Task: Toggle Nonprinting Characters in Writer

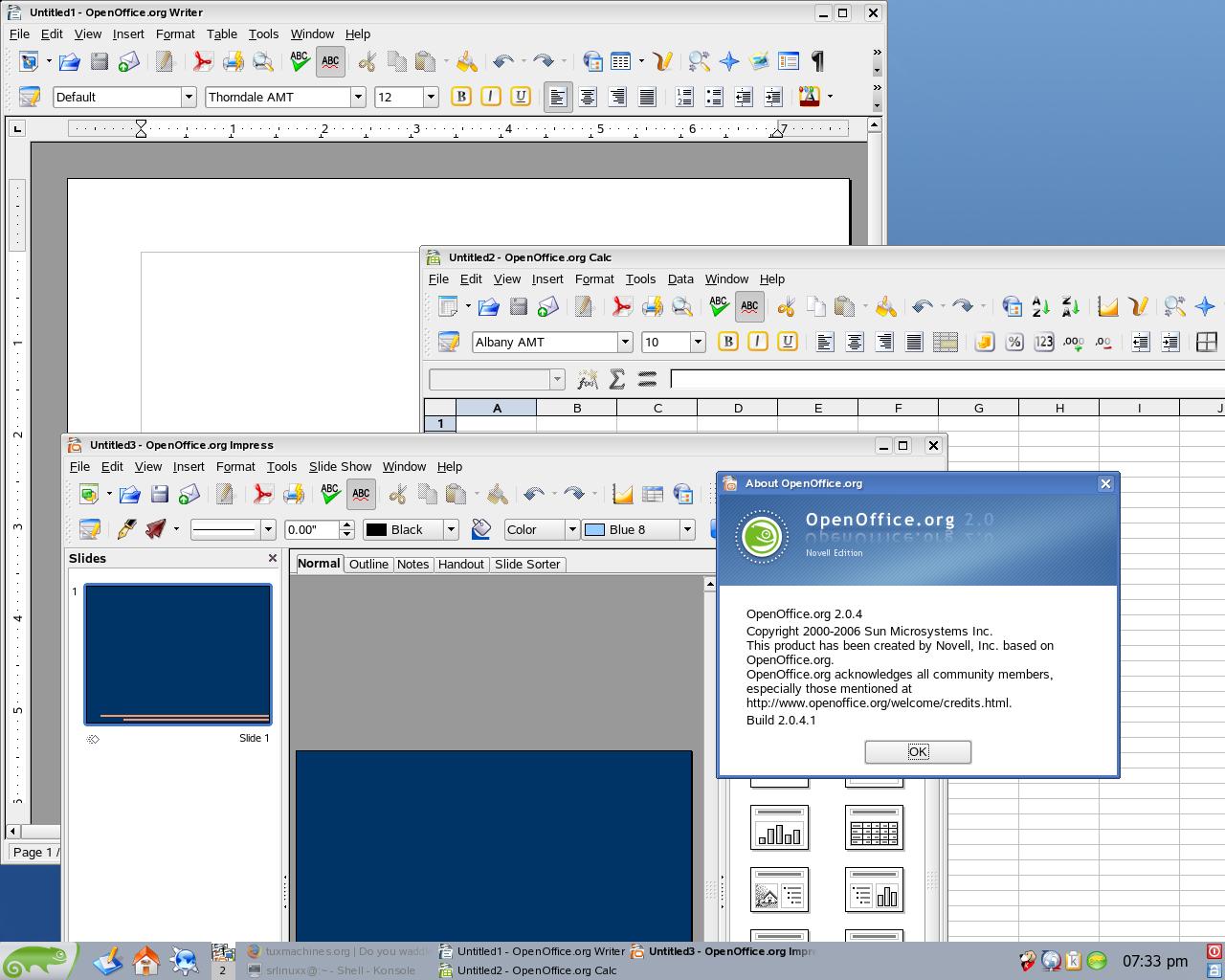Action: (x=818, y=62)
